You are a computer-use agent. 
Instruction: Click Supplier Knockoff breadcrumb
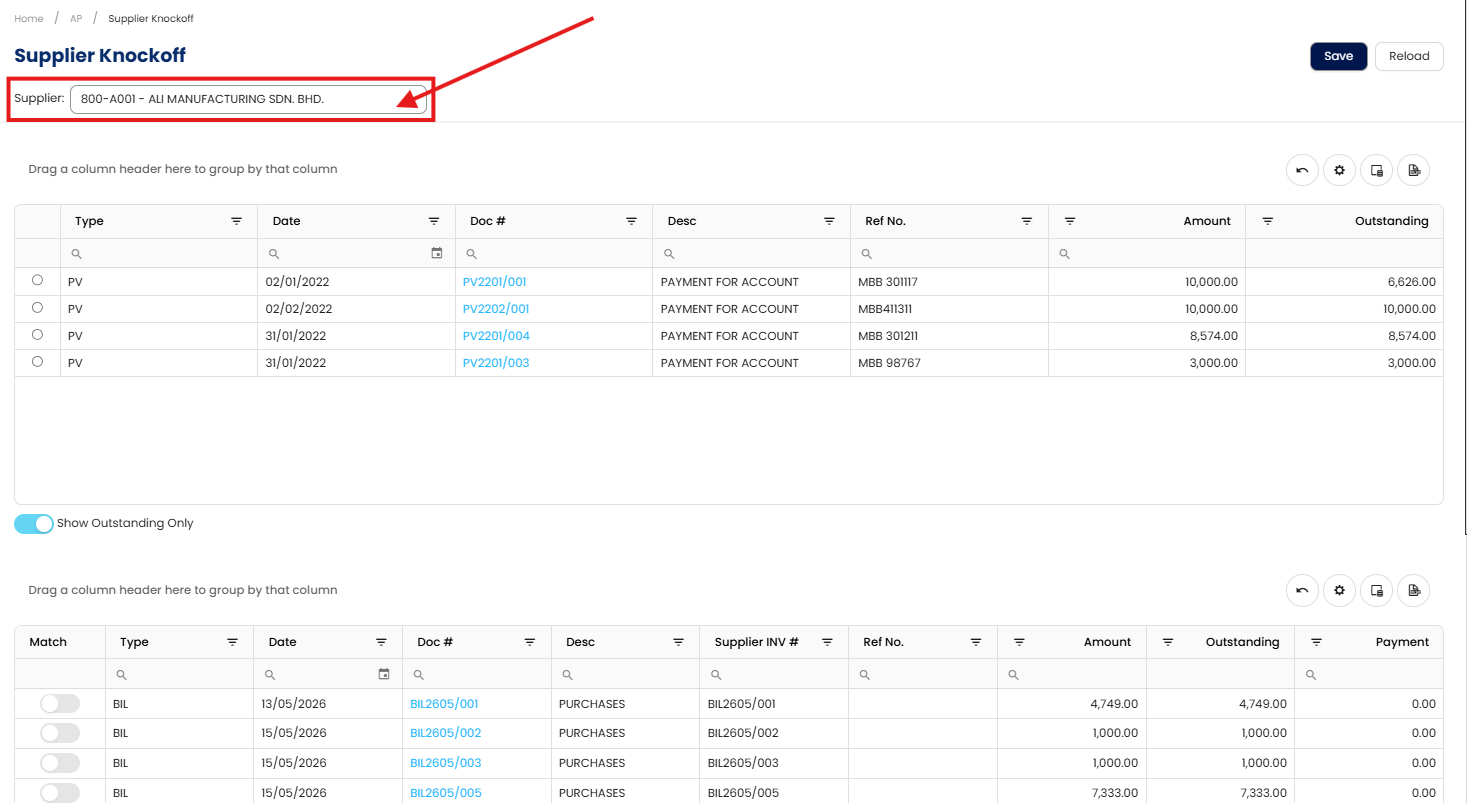click(x=151, y=19)
